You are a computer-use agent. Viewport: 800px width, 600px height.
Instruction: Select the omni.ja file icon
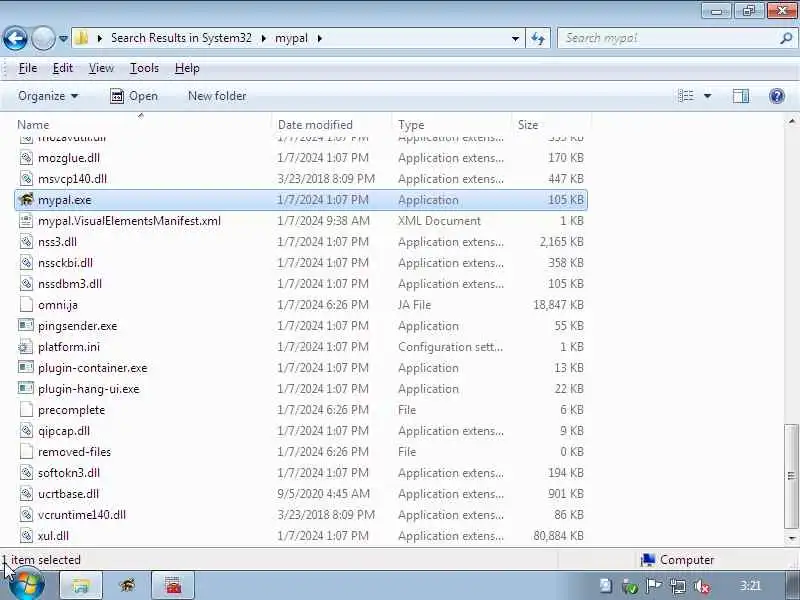26,305
